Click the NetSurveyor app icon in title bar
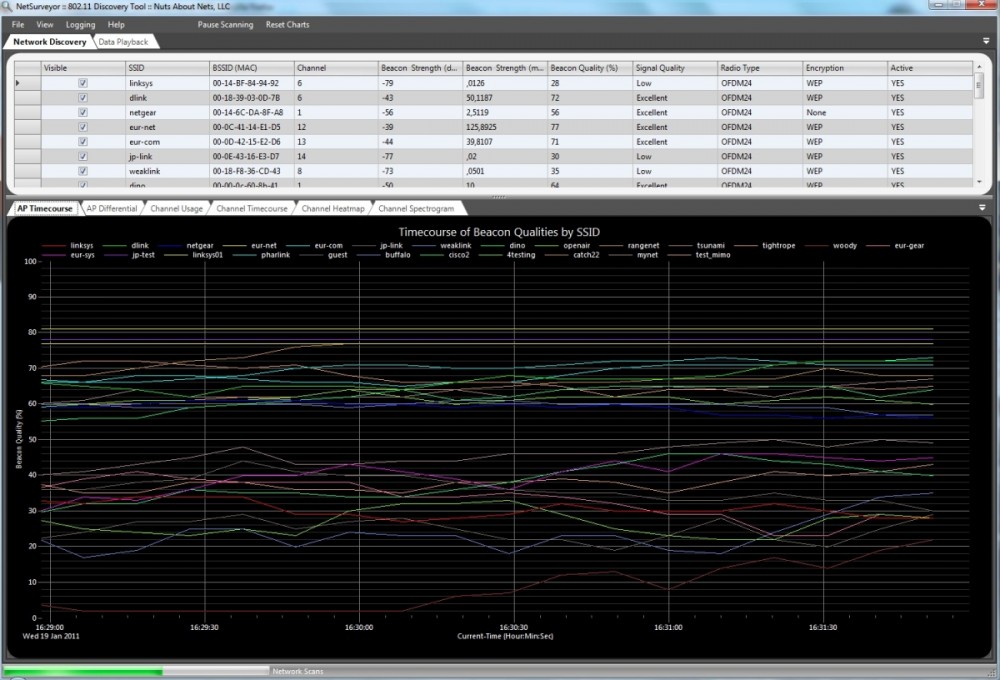 [x=8, y=7]
